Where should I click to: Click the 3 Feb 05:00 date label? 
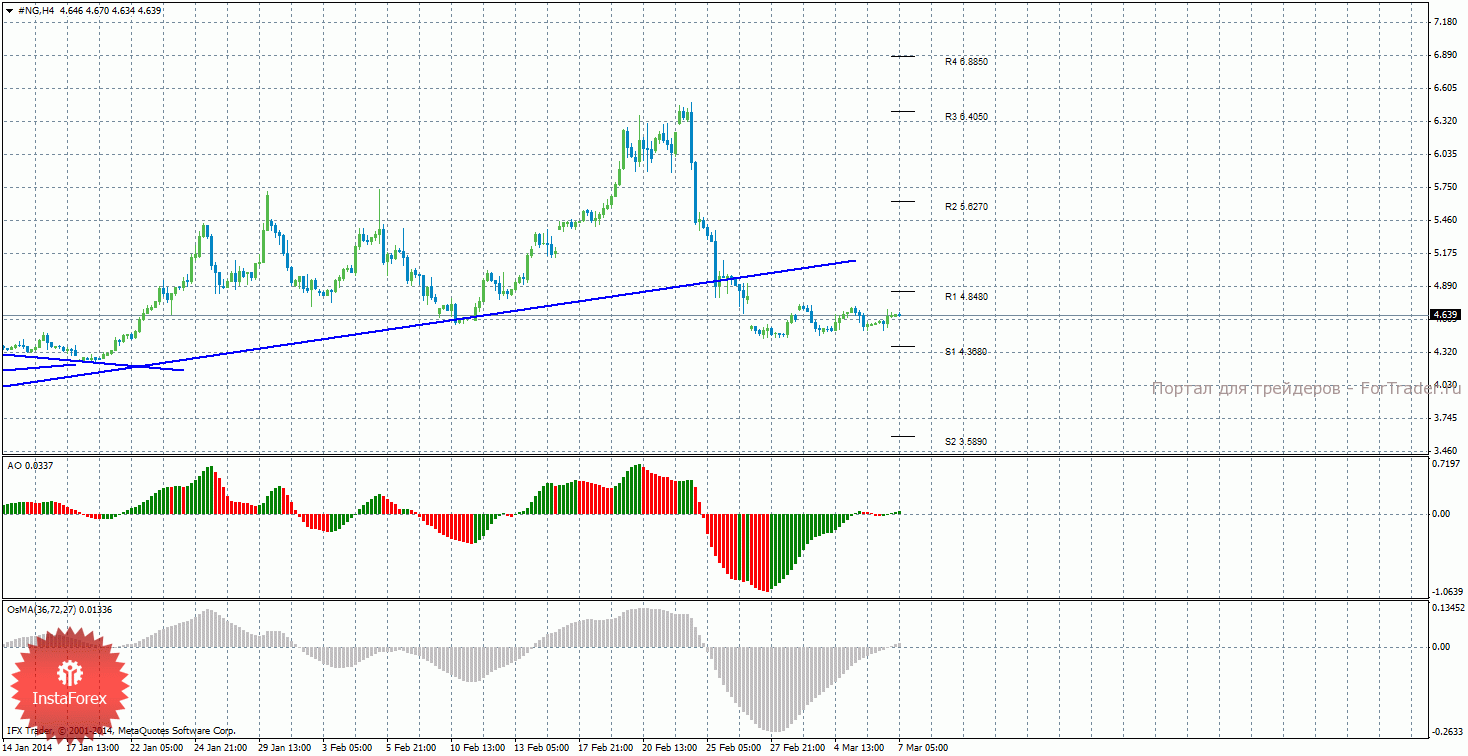pos(346,747)
